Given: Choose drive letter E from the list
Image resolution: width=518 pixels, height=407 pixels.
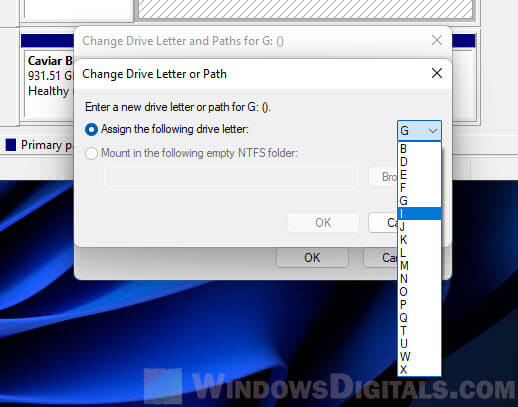Looking at the screenshot, I should 419,175.
